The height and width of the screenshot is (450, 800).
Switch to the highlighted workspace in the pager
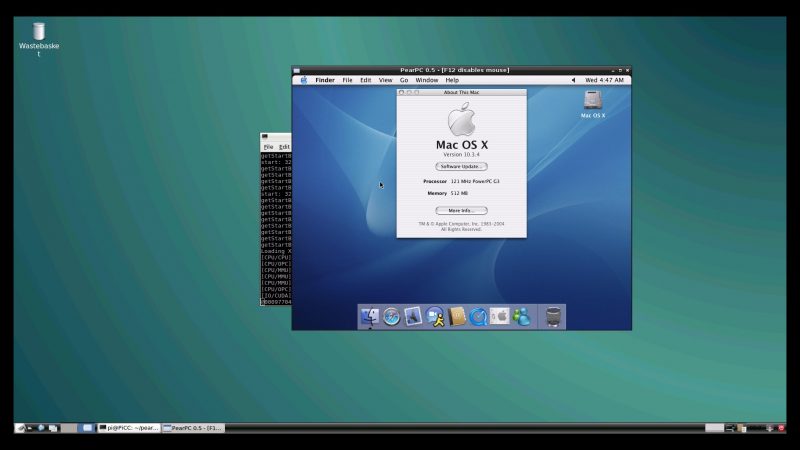pyautogui.click(x=87, y=428)
